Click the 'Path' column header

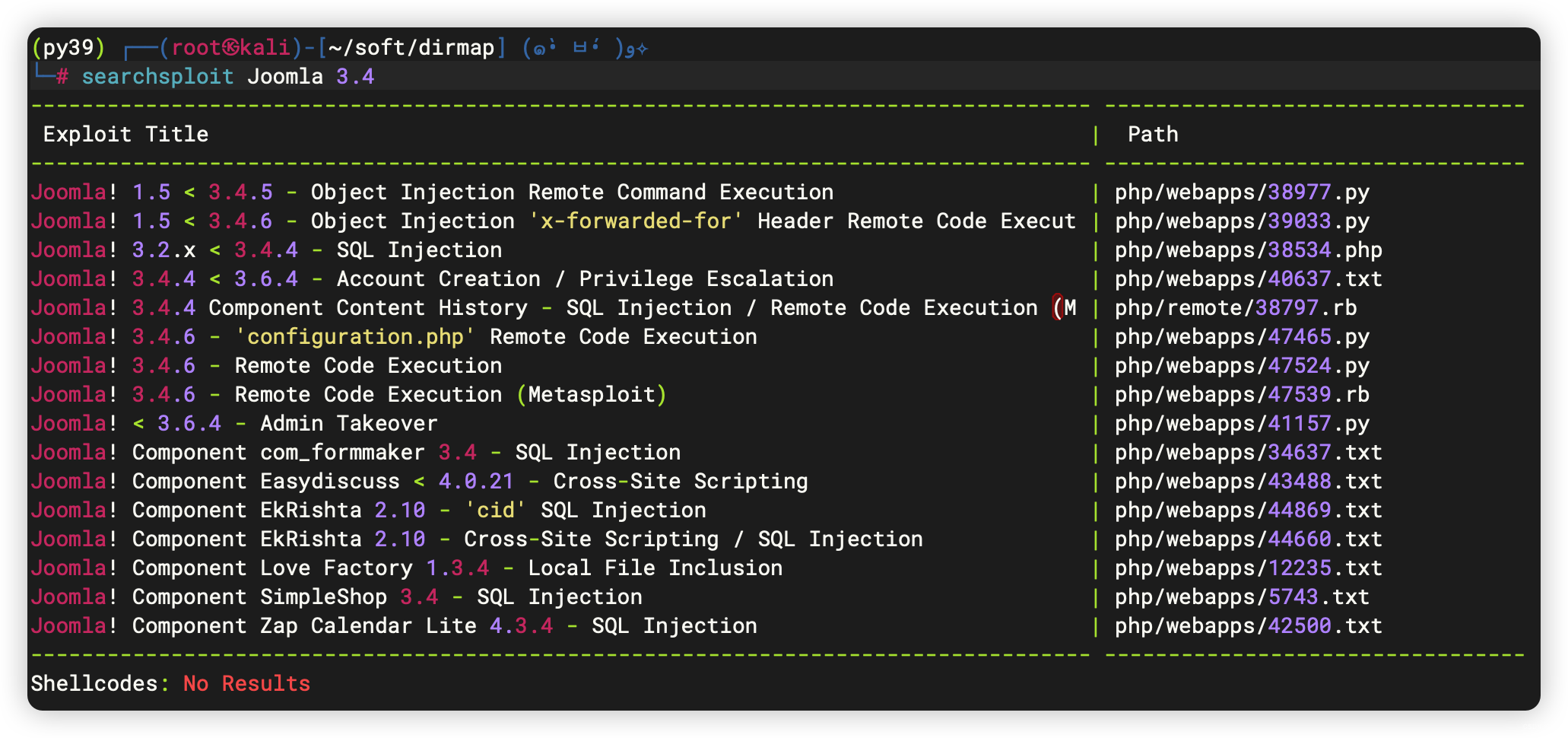pos(1153,135)
